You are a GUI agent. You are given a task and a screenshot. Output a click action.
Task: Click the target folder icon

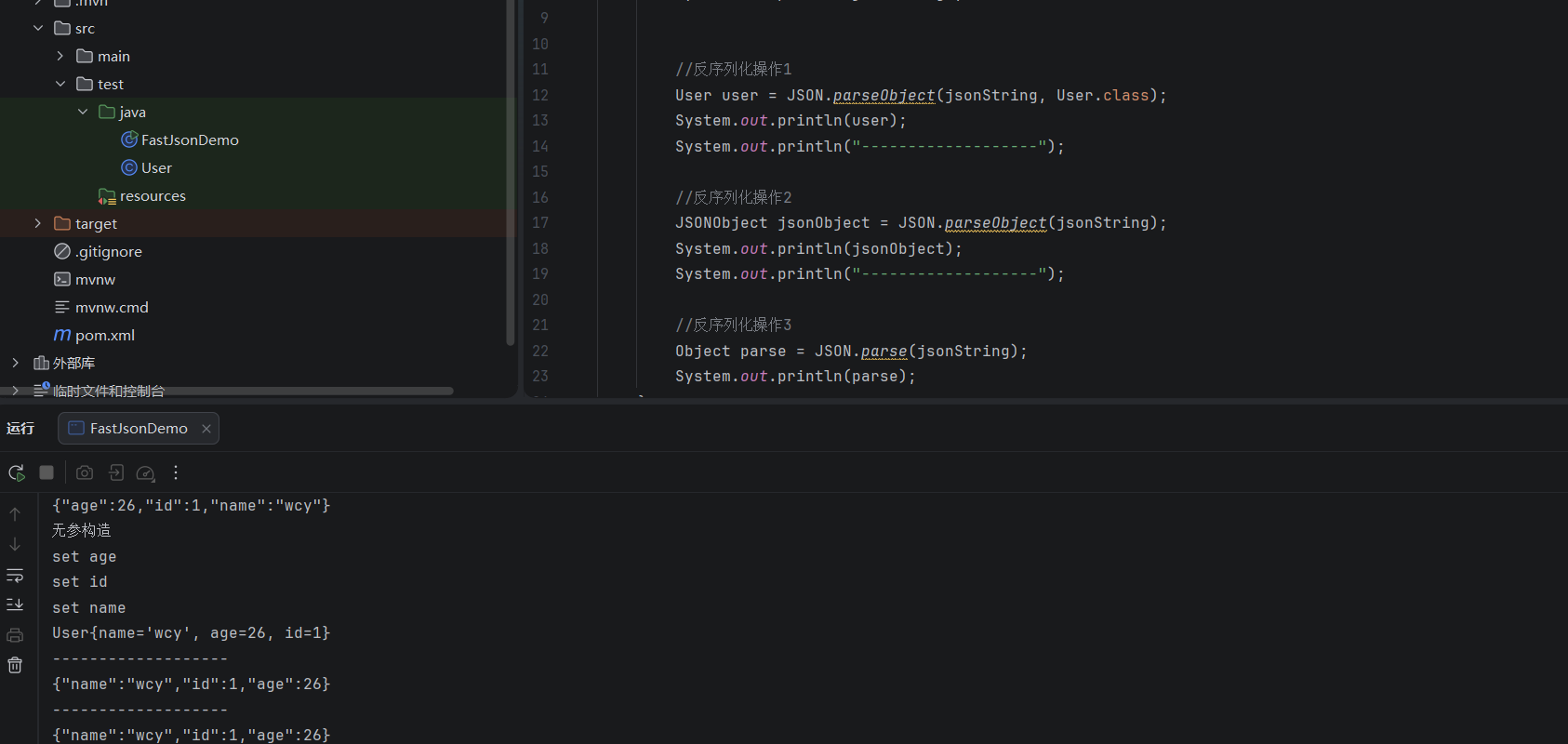coord(62,223)
